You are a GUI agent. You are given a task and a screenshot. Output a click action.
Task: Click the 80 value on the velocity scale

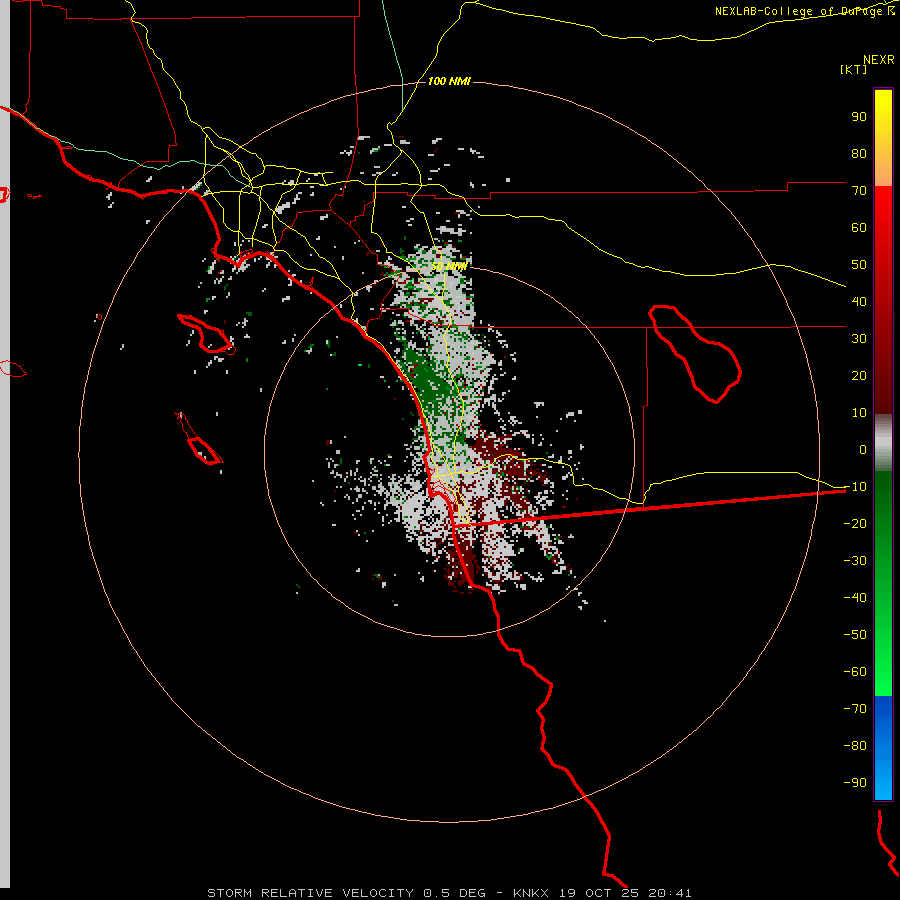coord(859,154)
